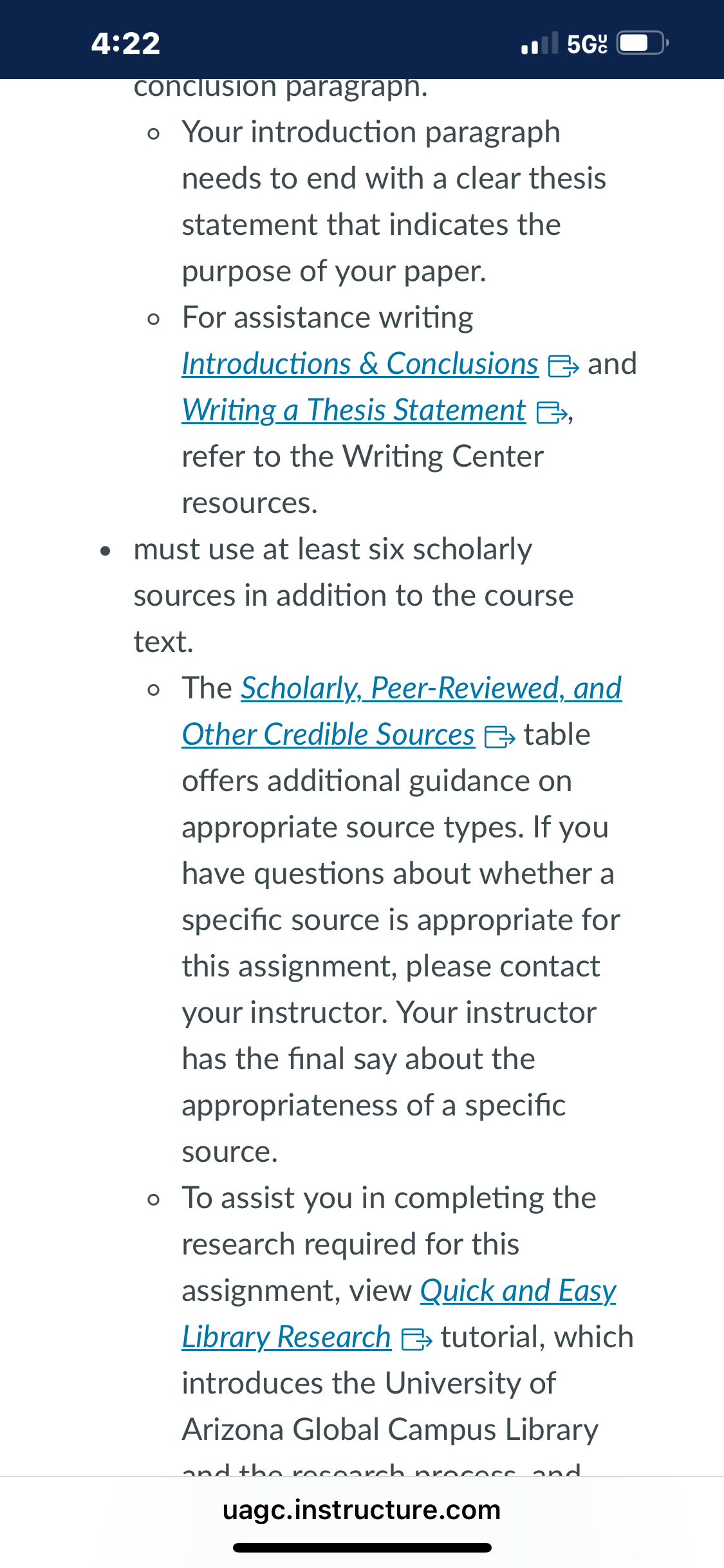Image resolution: width=724 pixels, height=1568 pixels.
Task: Tap 'For assistance writing' bullet text
Action: pos(328,318)
